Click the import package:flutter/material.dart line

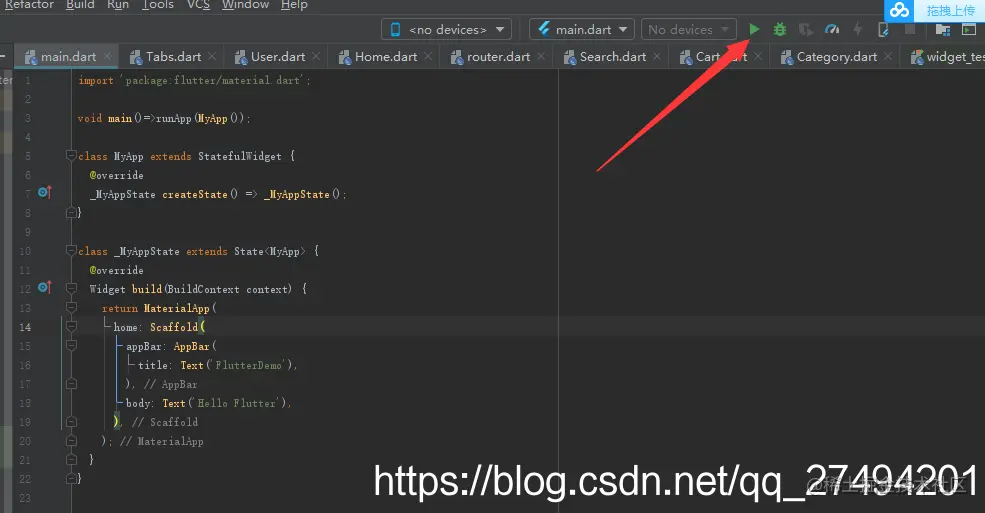[194, 80]
